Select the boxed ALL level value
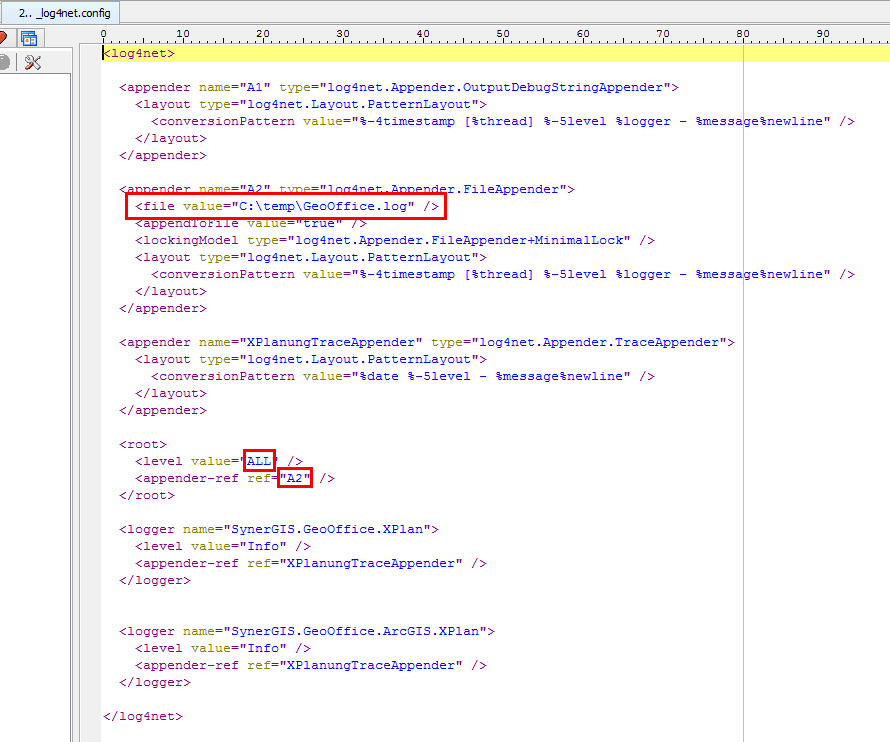 point(258,461)
